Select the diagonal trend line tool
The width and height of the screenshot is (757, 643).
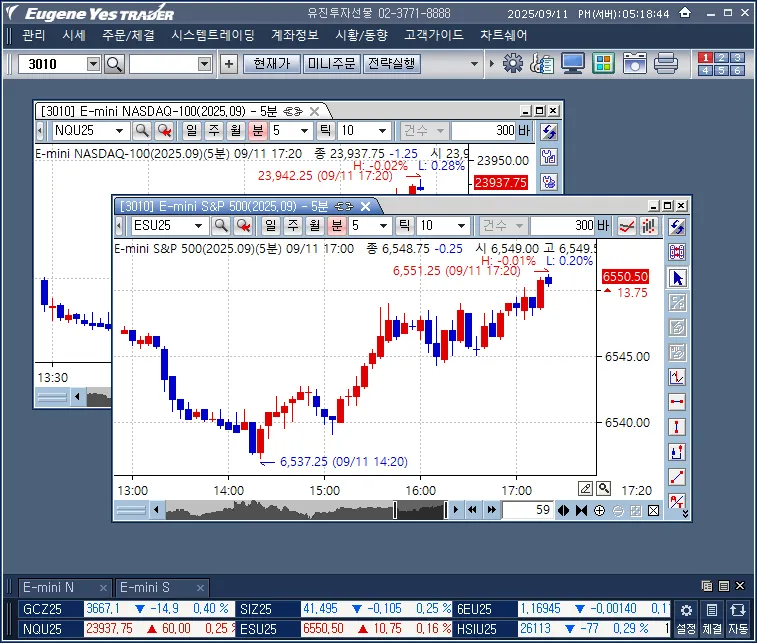pos(677,477)
